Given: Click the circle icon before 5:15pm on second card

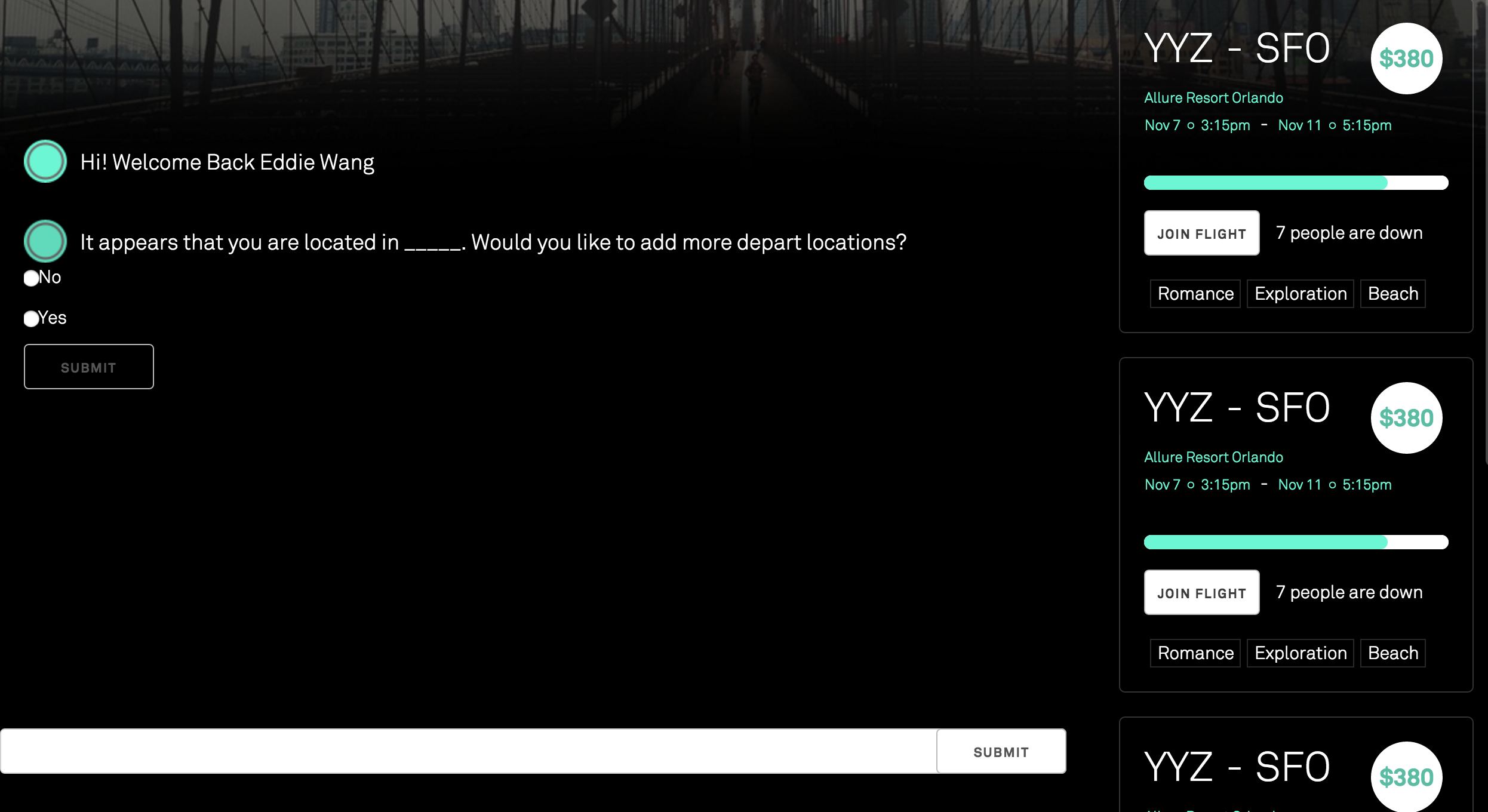Looking at the screenshot, I should click(x=1332, y=485).
